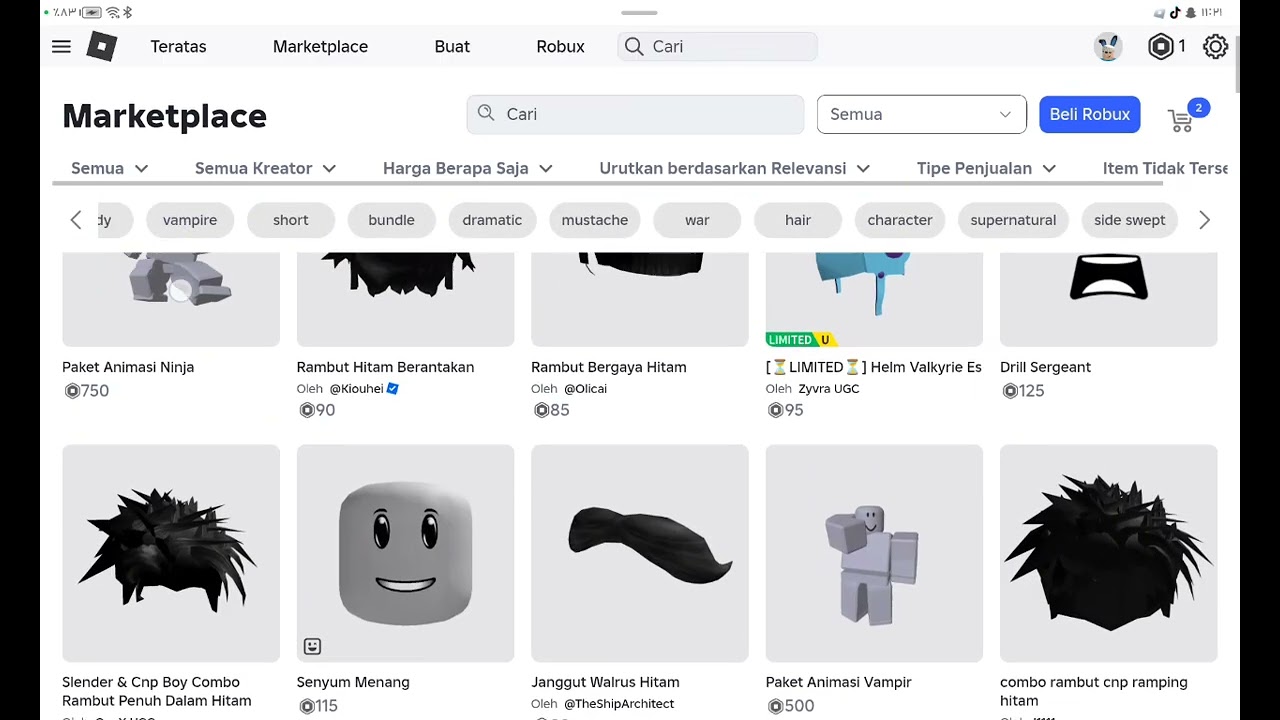Screen dimensions: 1280x720
Task: Open creator link @Olicai
Action: 585,388
